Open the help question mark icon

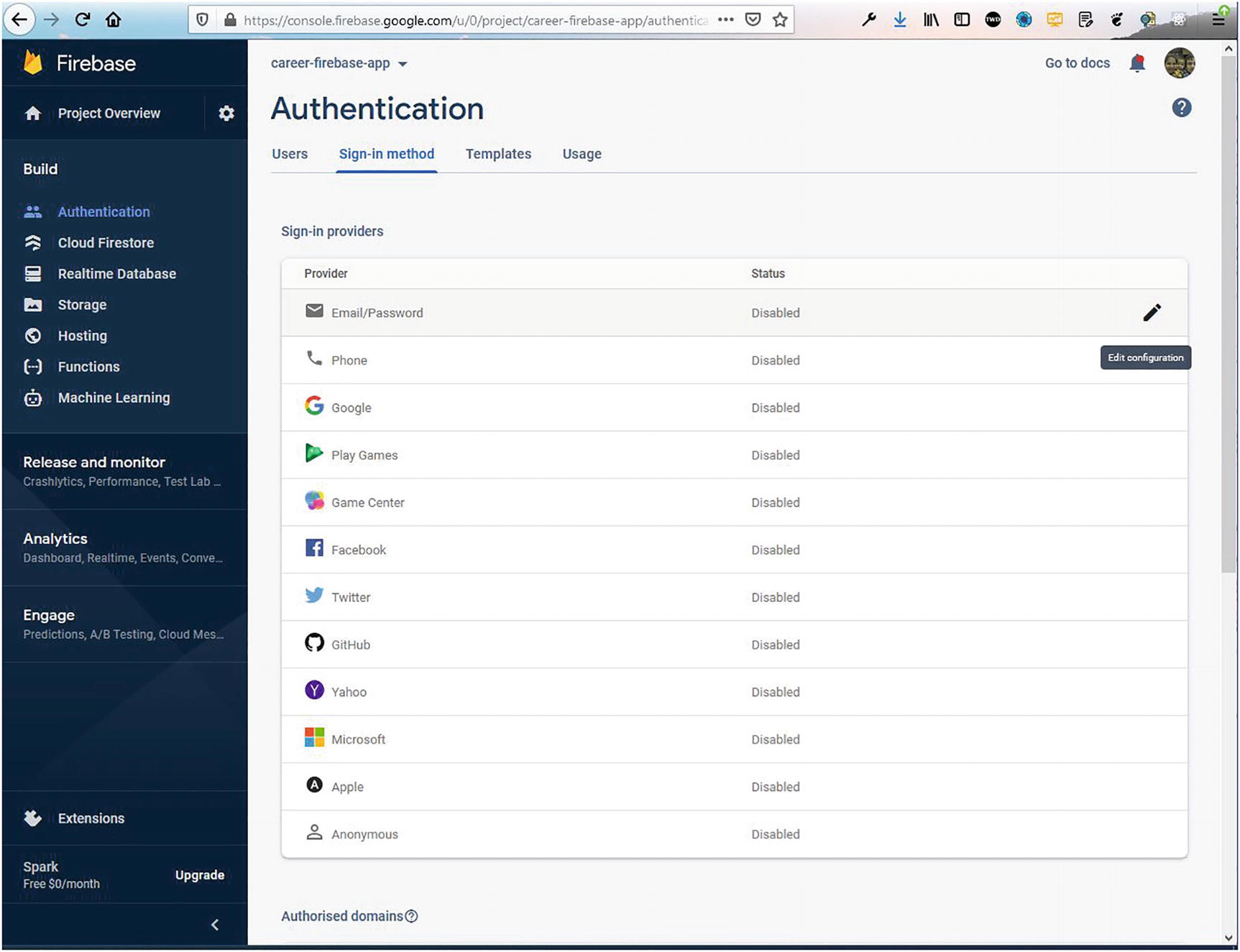[1181, 108]
